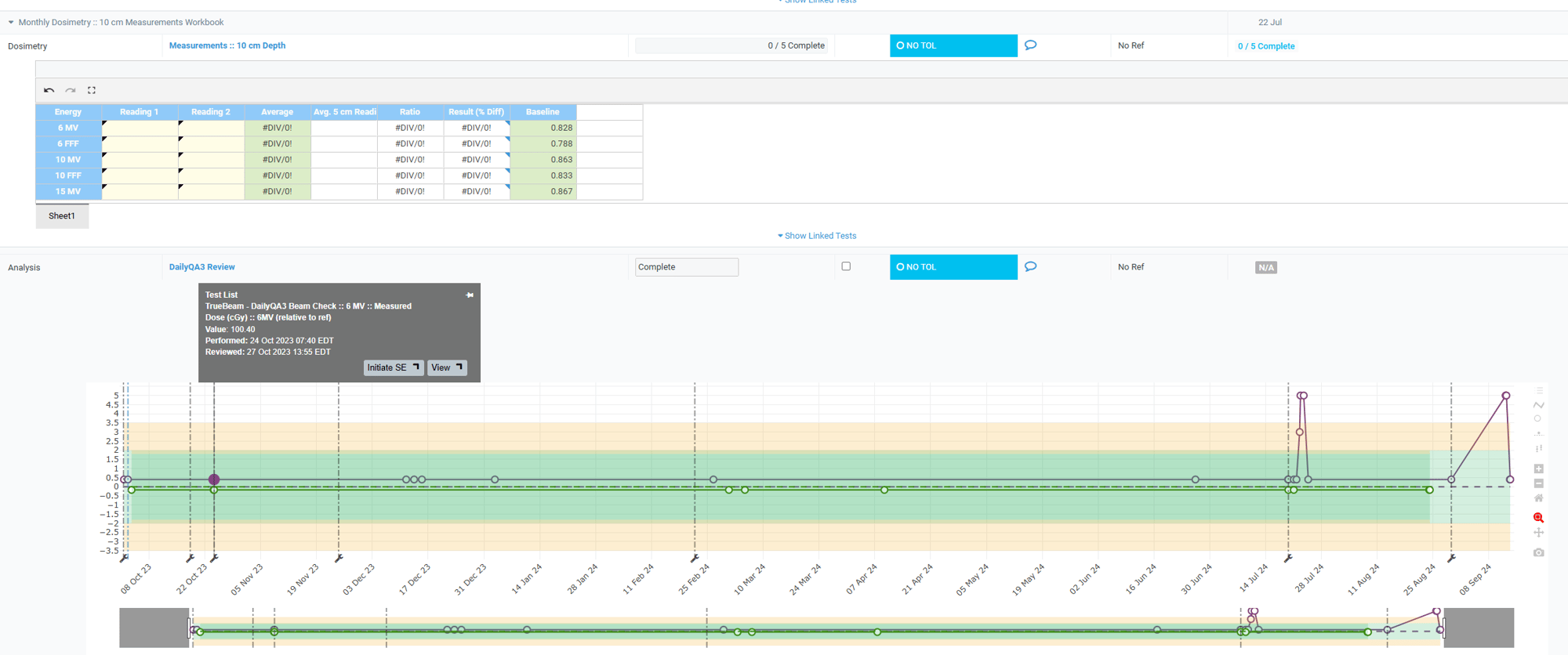Pin the Test List tooltip
This screenshot has width=1568, height=655.
click(x=470, y=295)
